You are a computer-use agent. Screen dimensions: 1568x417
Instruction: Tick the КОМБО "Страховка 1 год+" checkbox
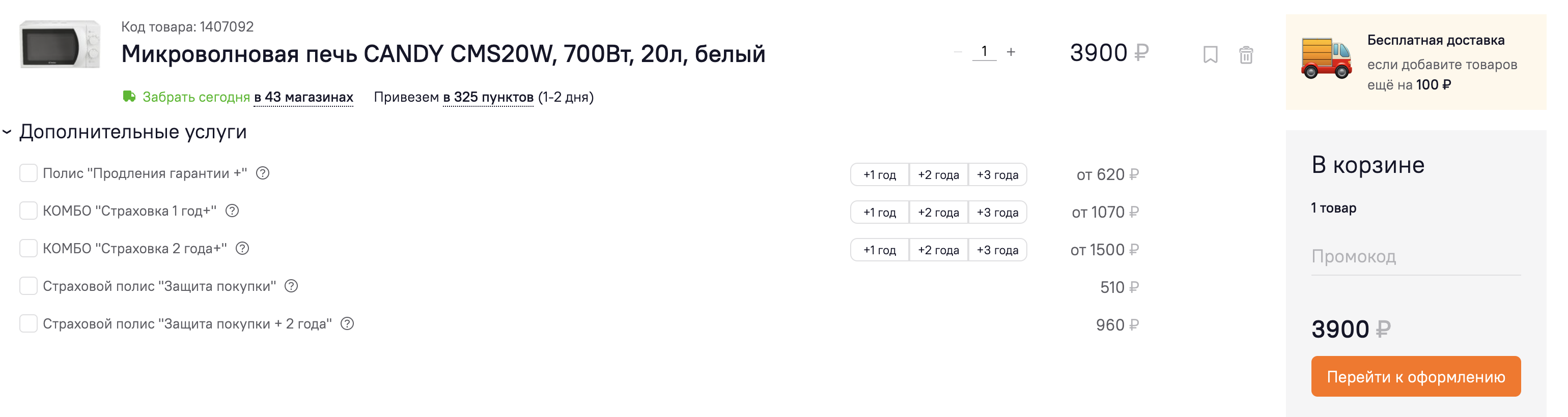coord(29,211)
